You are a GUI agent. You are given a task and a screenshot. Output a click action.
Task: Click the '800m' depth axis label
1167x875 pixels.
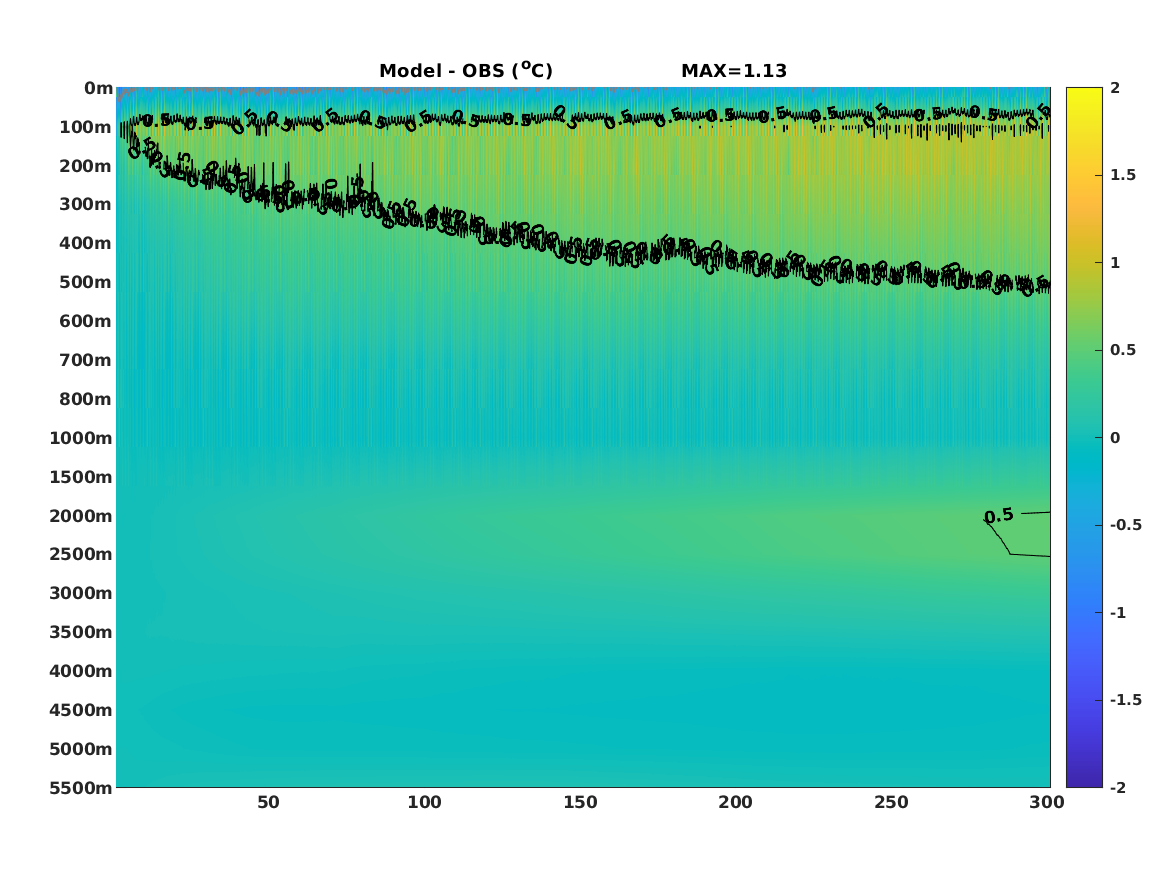pos(86,400)
